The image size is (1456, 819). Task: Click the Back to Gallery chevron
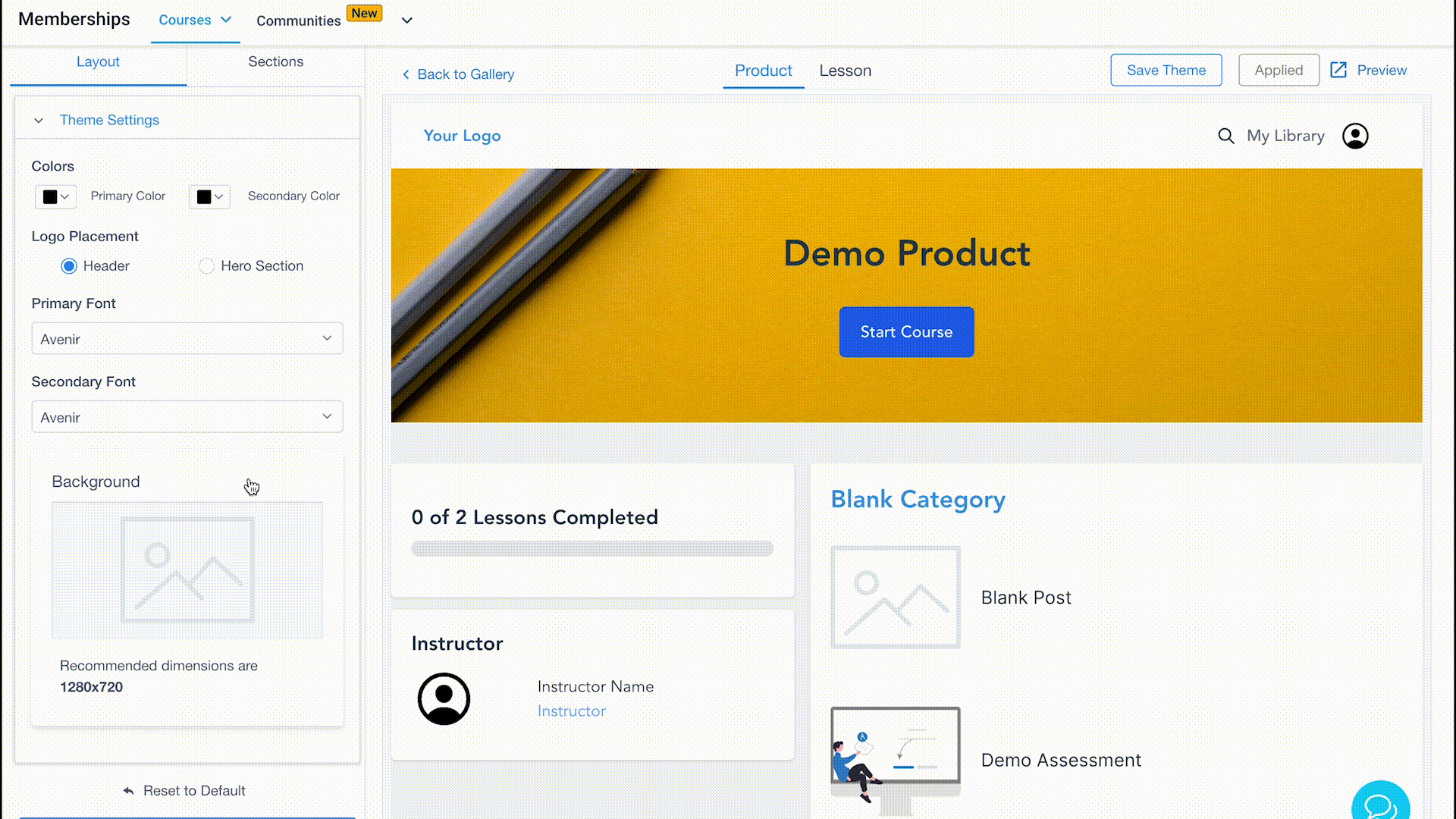tap(406, 74)
